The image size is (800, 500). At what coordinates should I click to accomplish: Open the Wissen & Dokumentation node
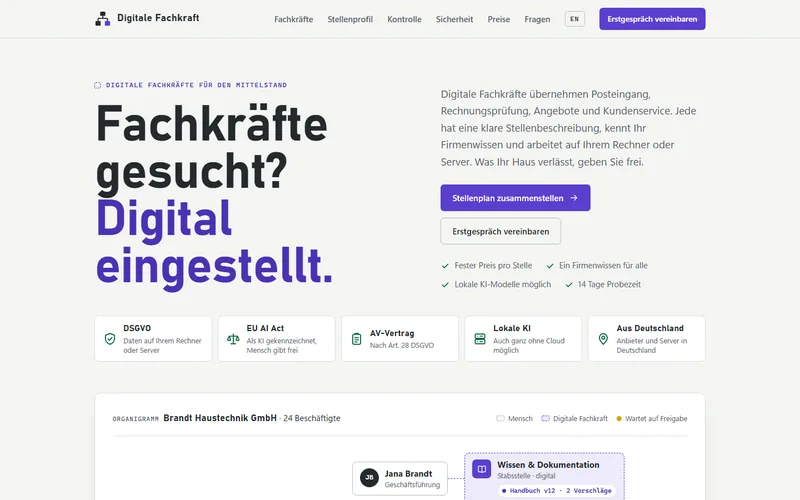point(544,476)
